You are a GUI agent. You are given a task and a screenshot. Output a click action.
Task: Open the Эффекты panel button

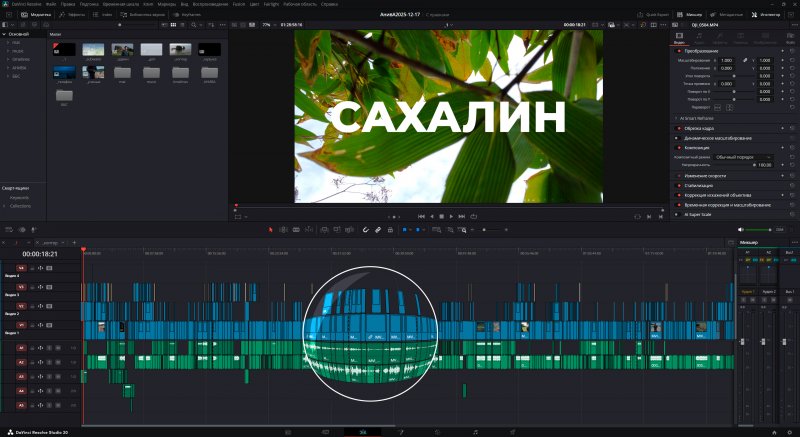72,15
